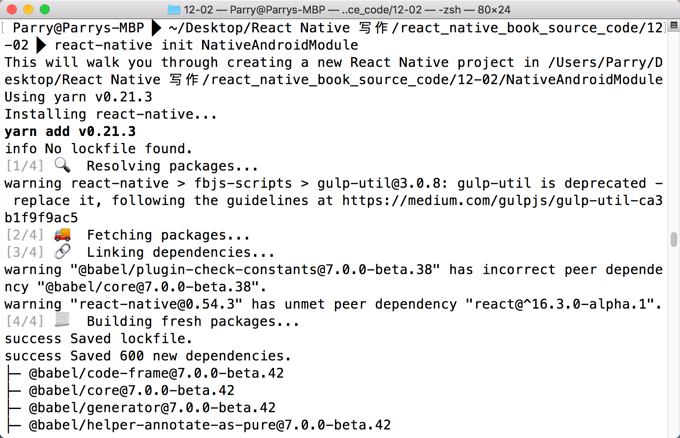Click the @babel/helper-annotate-as-pure tree entry
The width and height of the screenshot is (680, 438).
209,425
